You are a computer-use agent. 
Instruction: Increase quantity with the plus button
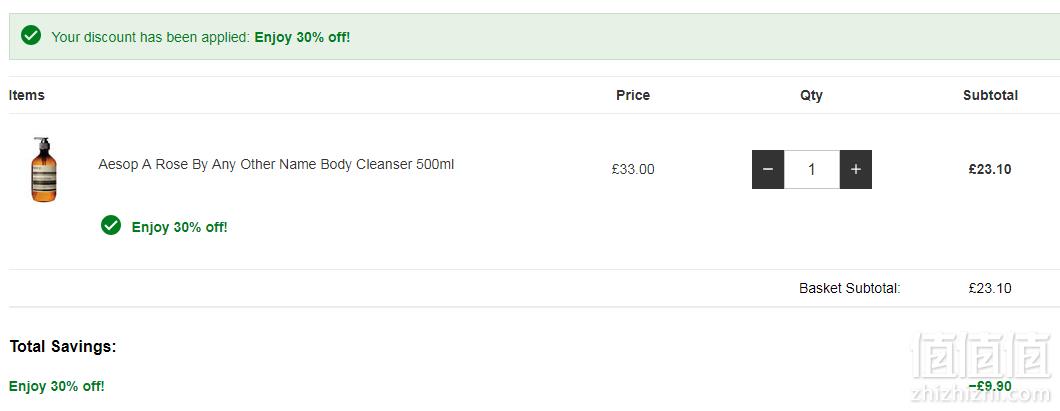tap(856, 170)
